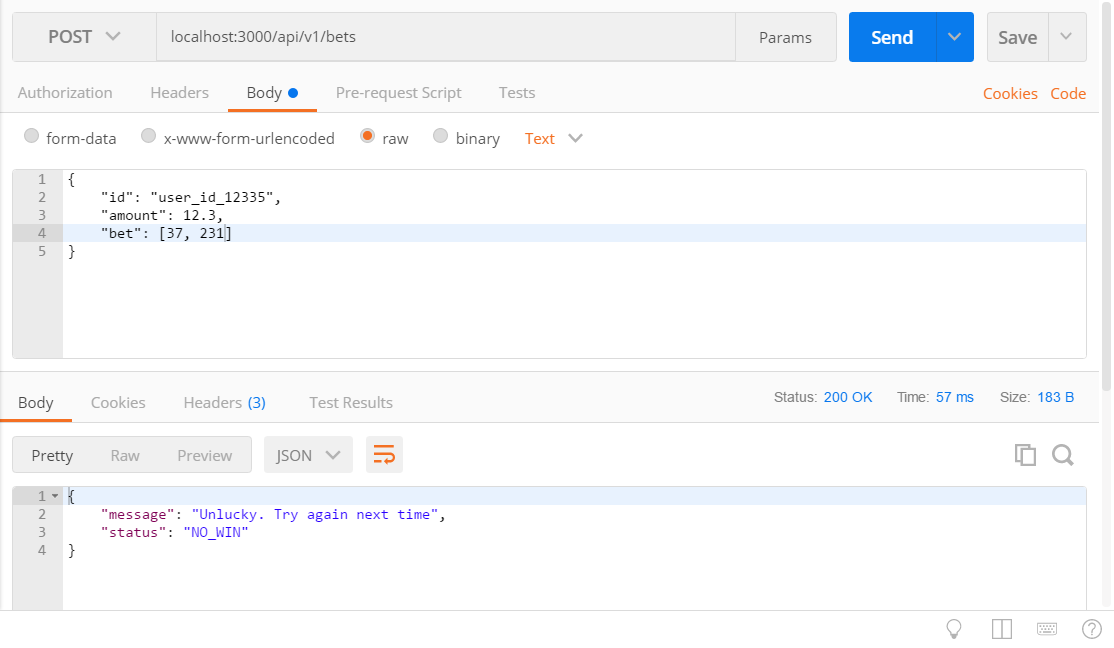Select the response Body tab
Viewport: 1114px width, 648px height.
point(36,403)
